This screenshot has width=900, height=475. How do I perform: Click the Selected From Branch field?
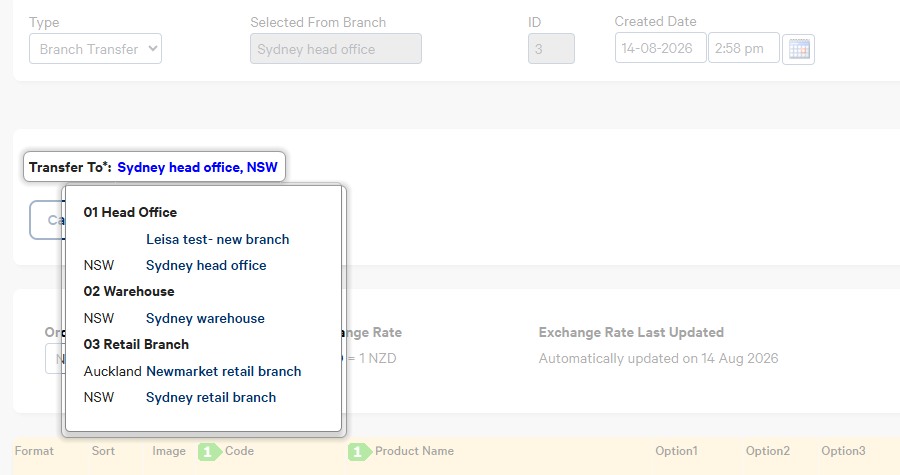[x=336, y=49]
